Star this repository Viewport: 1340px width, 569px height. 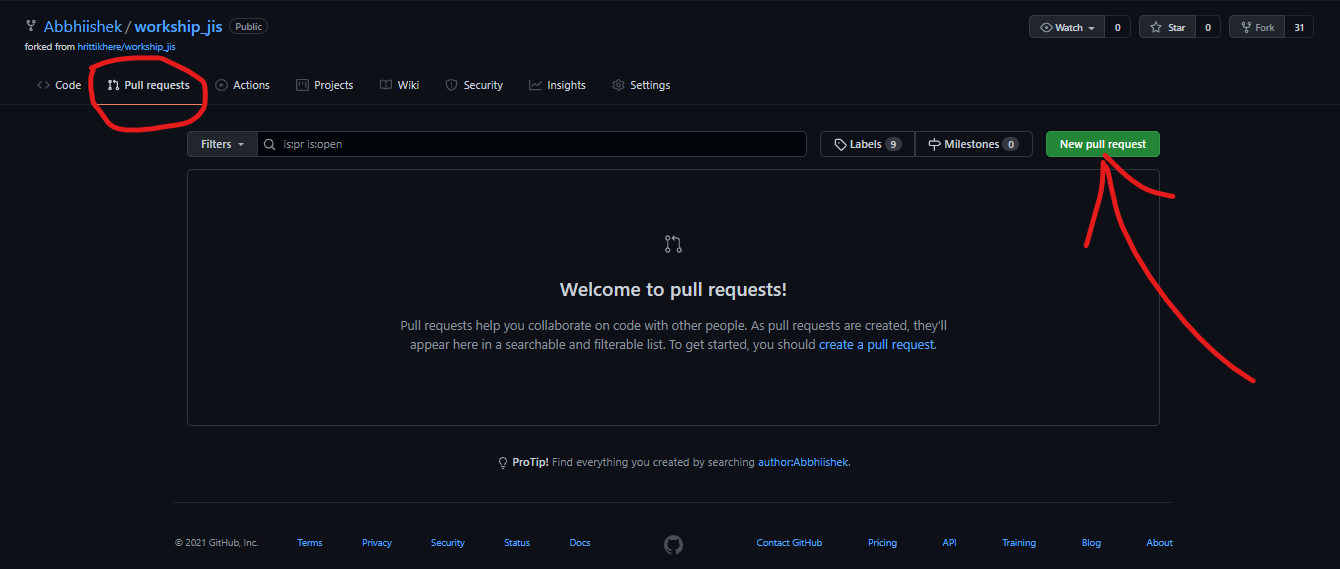point(1167,27)
